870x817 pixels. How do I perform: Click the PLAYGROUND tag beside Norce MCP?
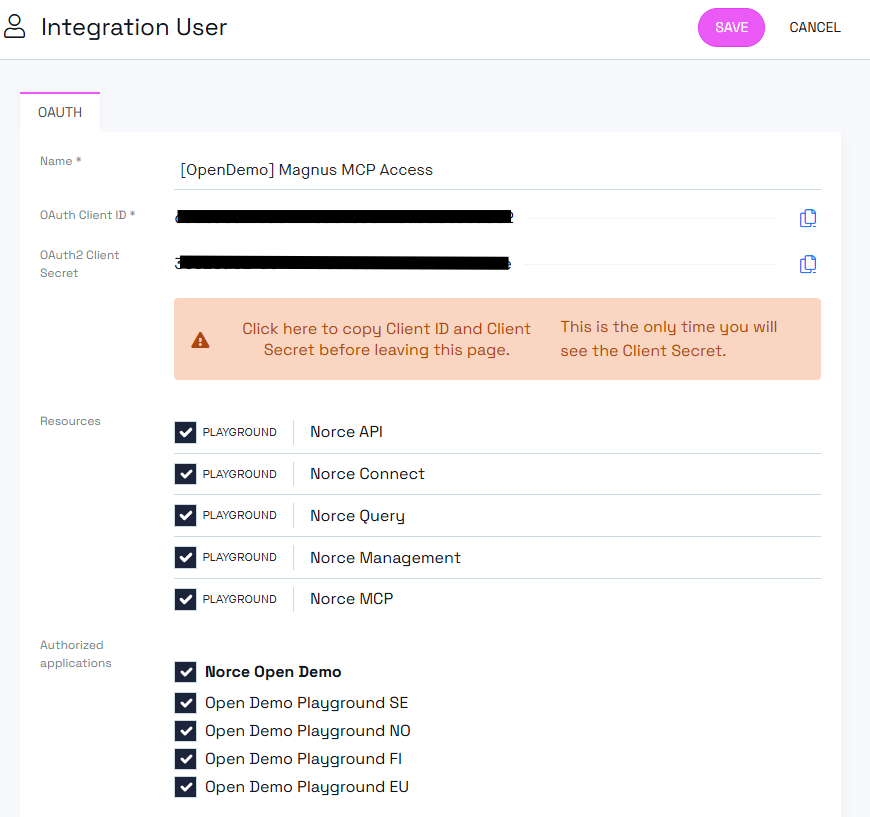239,599
